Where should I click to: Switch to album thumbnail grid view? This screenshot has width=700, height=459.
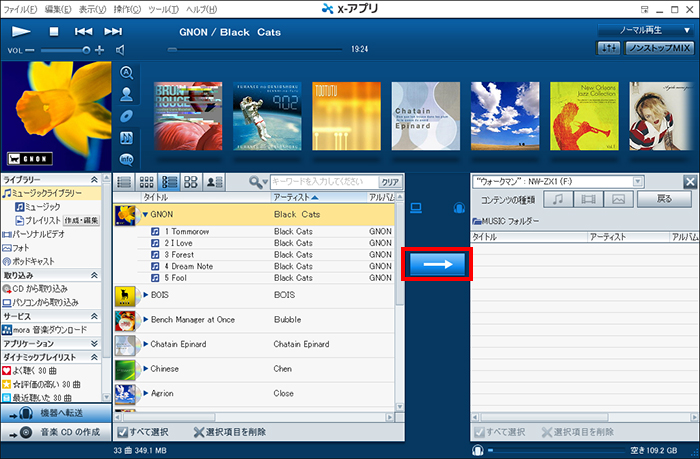pos(146,182)
